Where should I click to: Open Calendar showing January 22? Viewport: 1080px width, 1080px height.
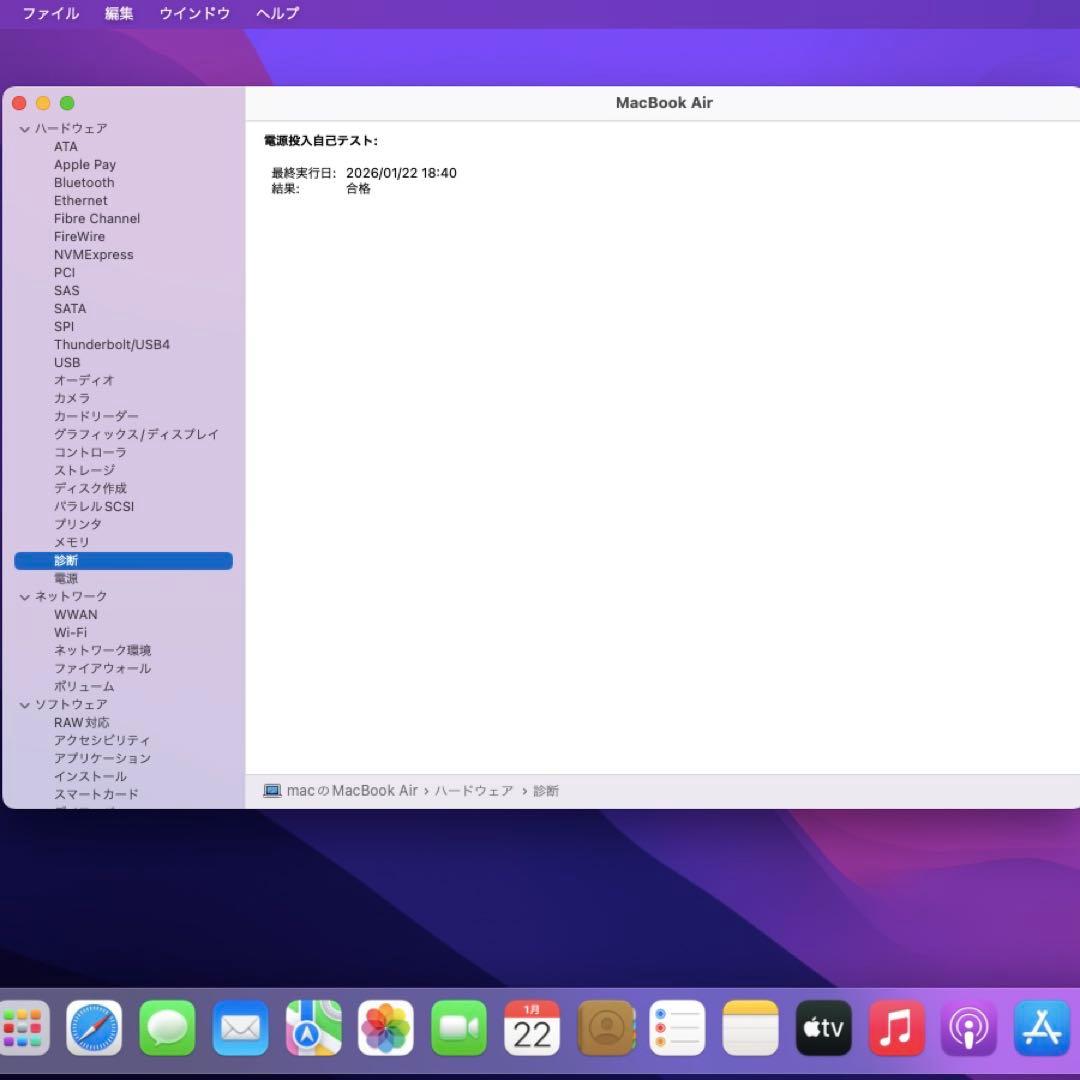531,1027
